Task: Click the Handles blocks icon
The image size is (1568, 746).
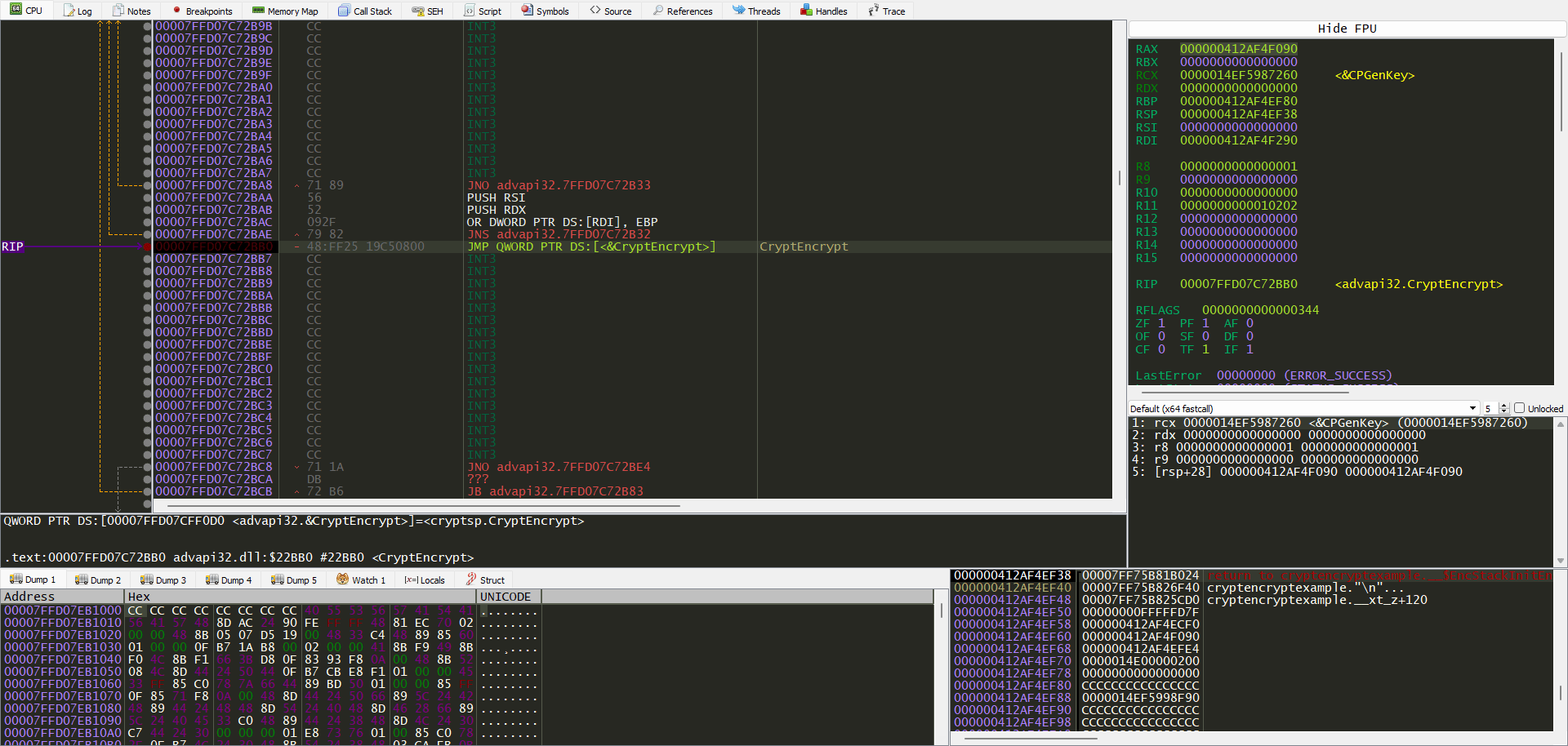Action: click(806, 11)
